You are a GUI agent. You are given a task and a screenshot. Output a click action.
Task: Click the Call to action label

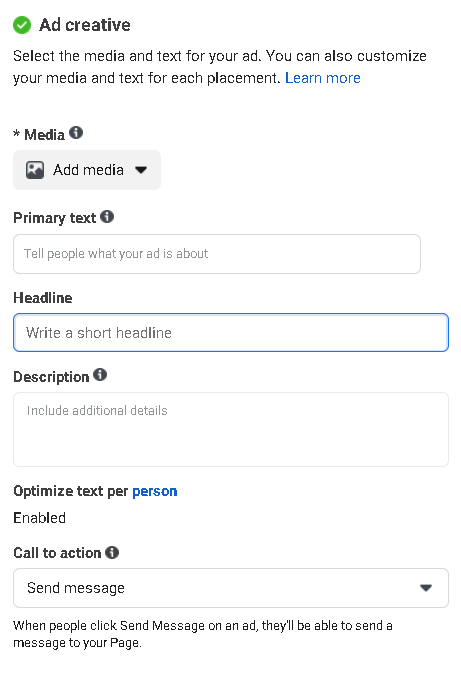(57, 553)
